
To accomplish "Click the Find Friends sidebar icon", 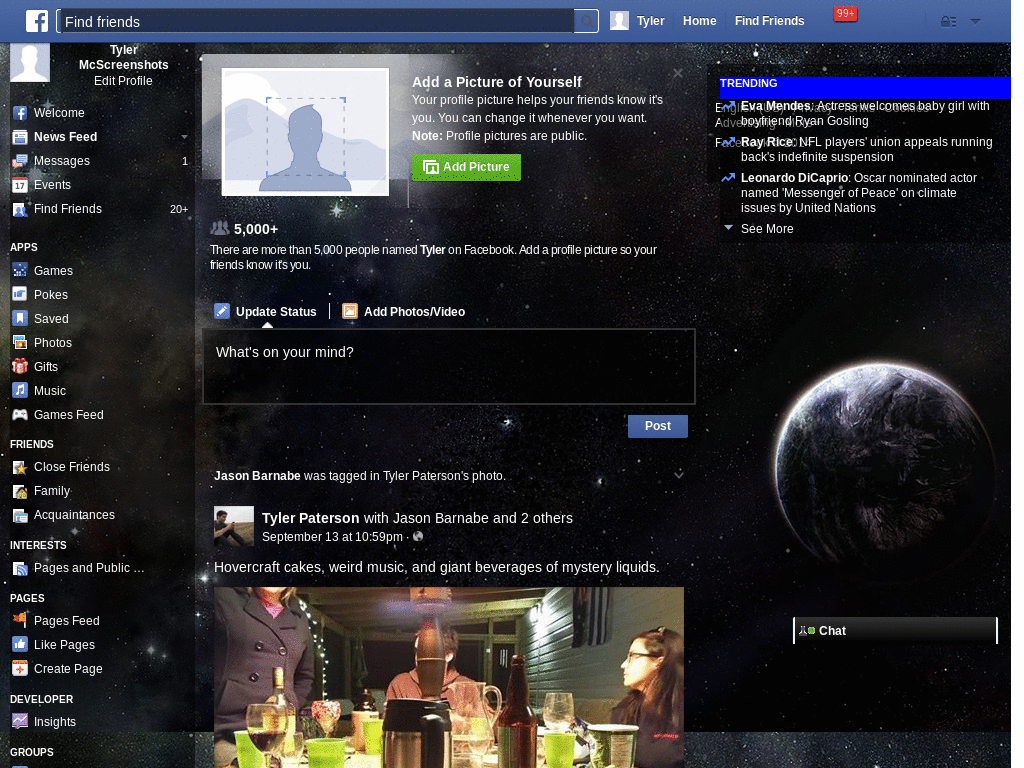I will point(20,210).
